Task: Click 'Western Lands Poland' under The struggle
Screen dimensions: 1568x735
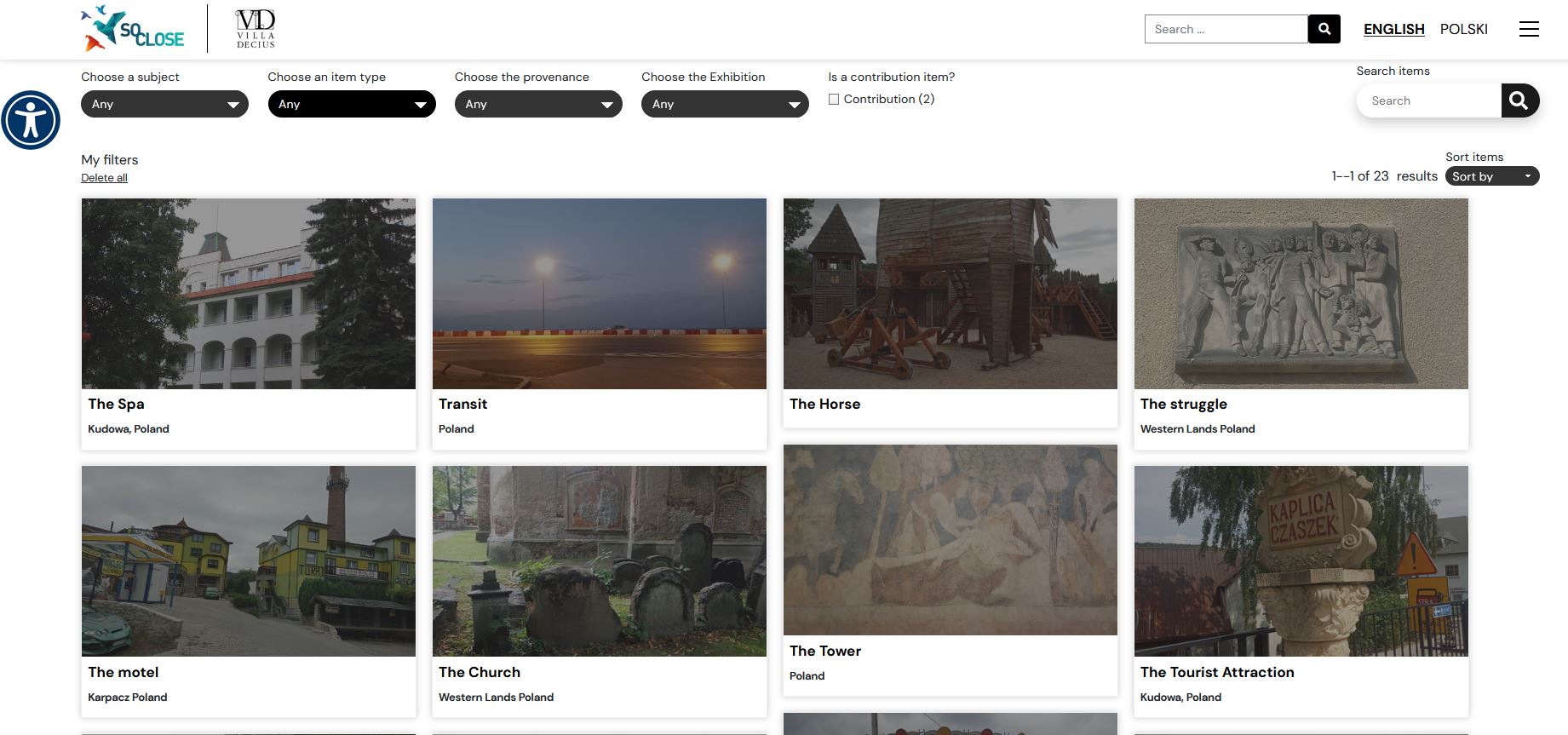Action: pos(1198,428)
